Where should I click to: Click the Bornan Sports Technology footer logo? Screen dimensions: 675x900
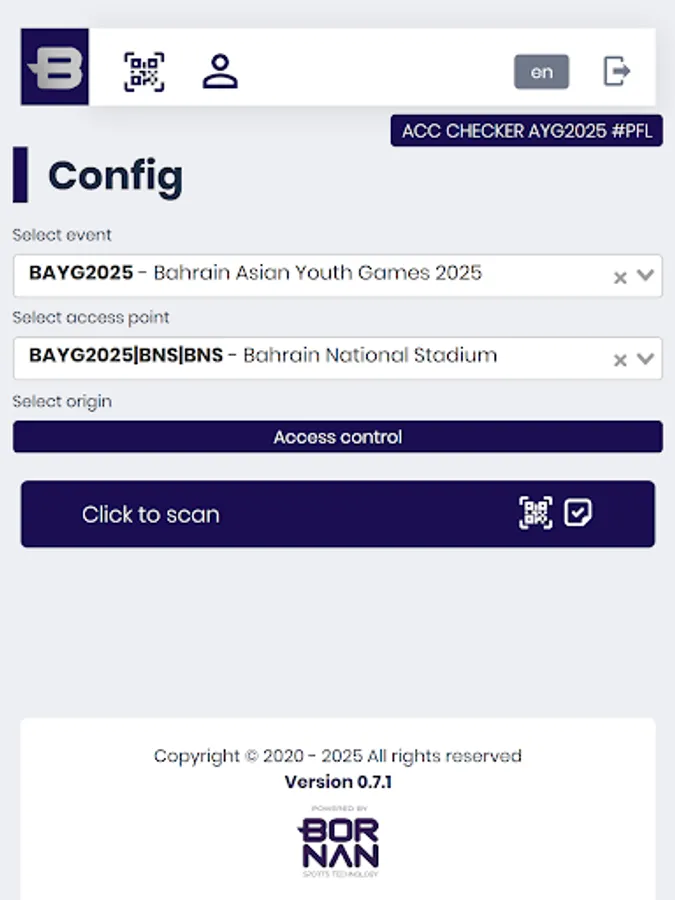click(x=338, y=842)
